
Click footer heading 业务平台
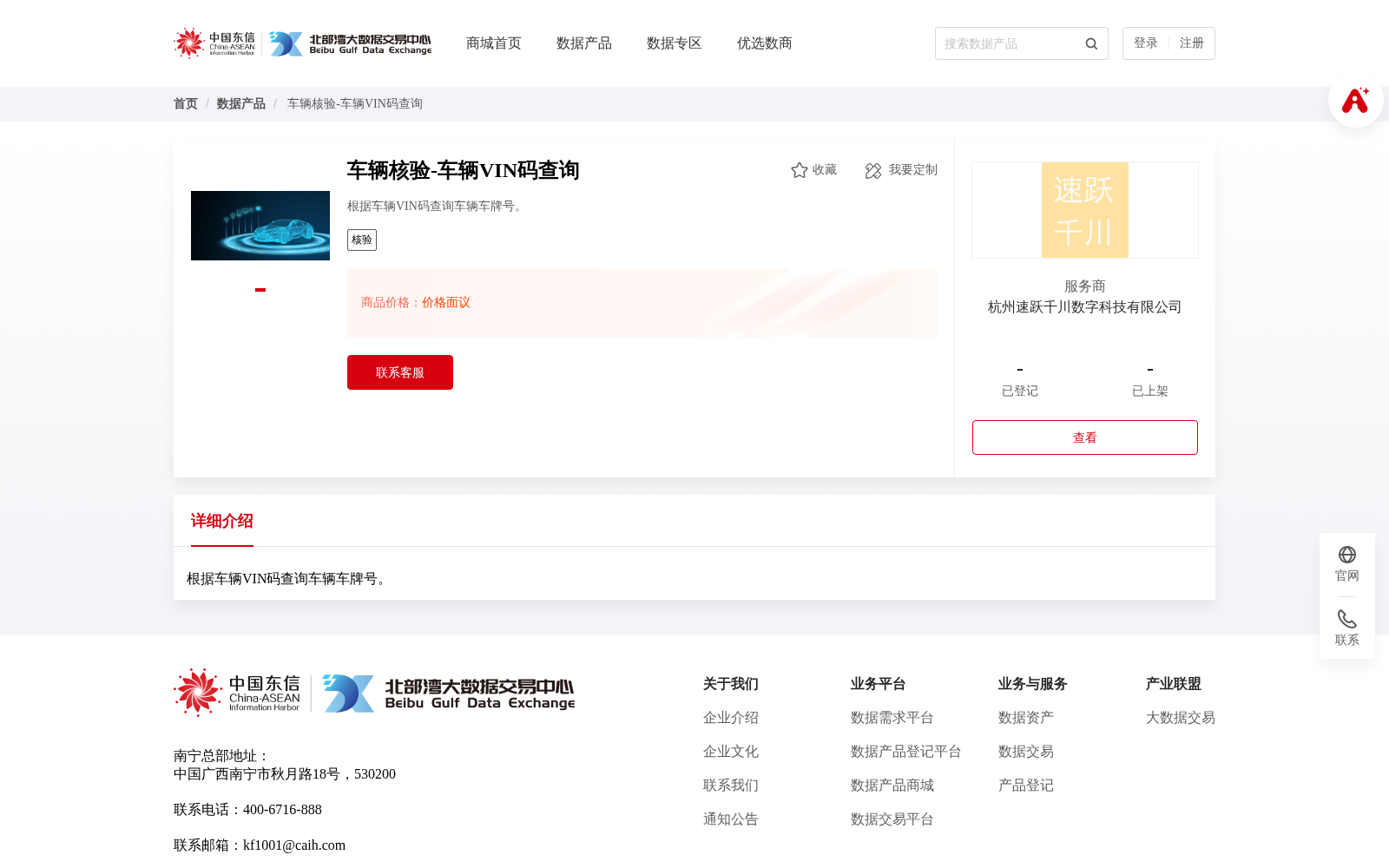coord(879,684)
